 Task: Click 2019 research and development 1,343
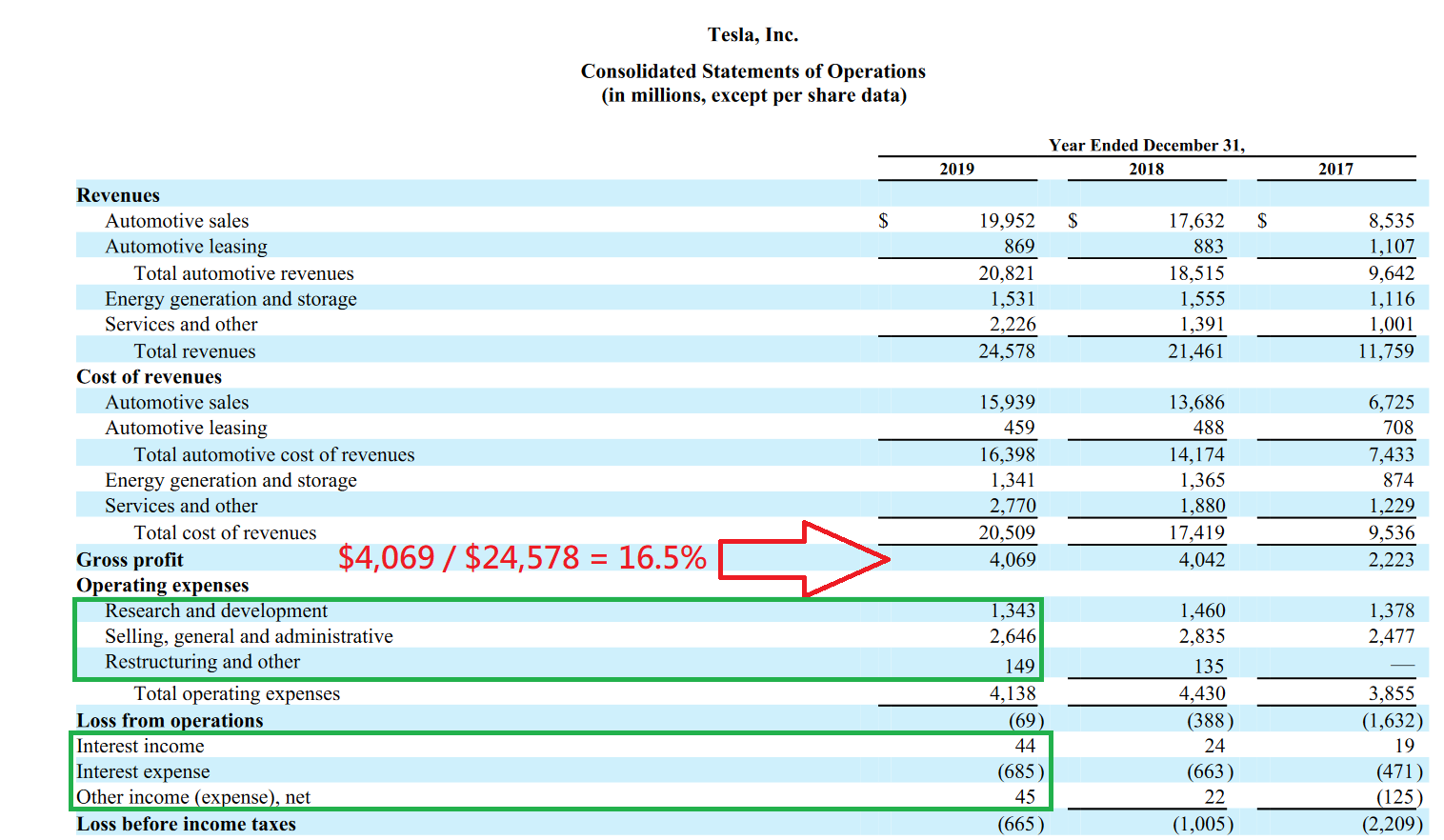coord(1013,610)
